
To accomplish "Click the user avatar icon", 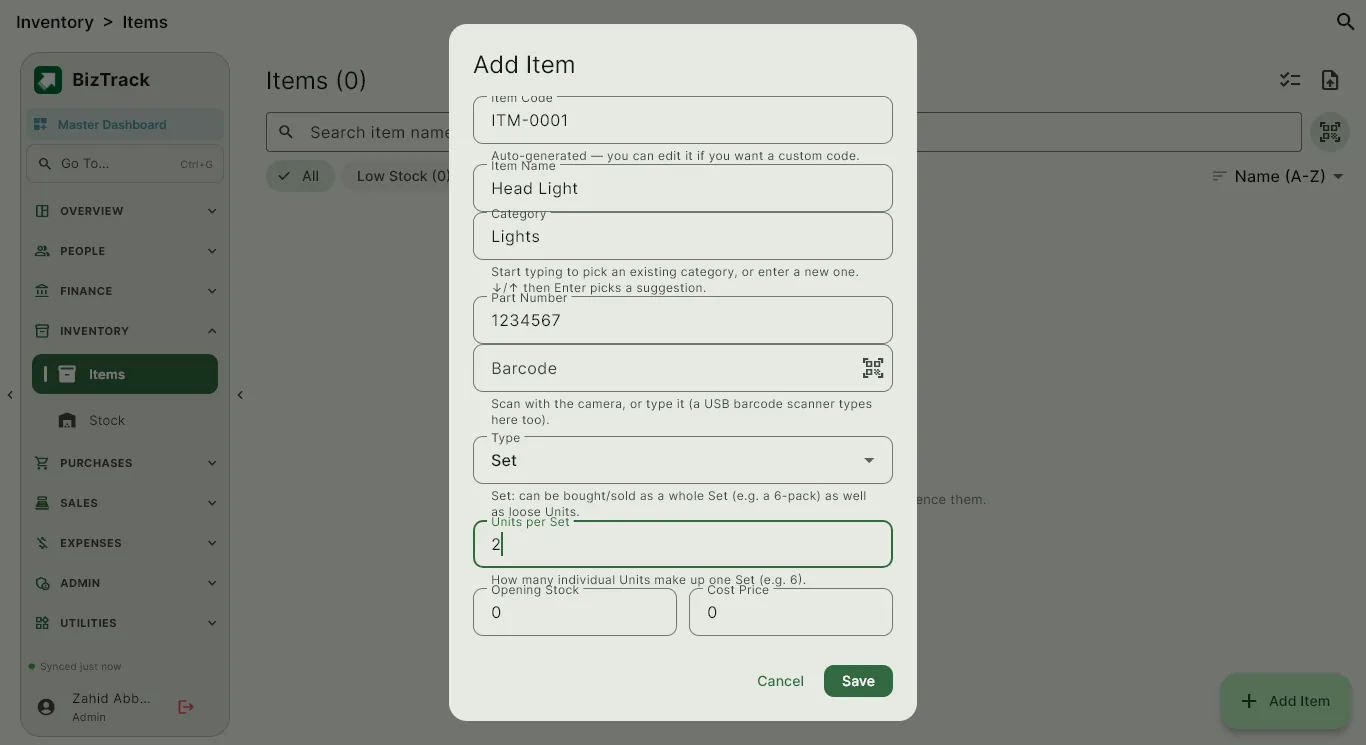I will pyautogui.click(x=46, y=707).
